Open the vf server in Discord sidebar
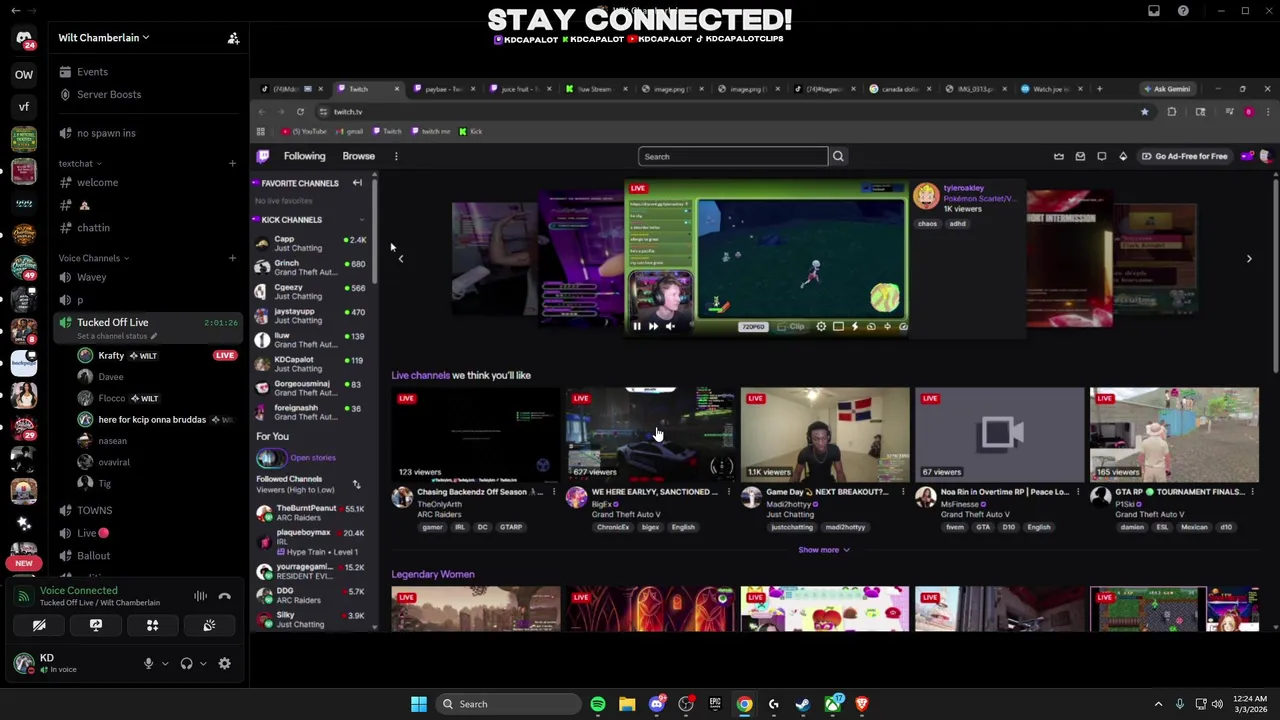The width and height of the screenshot is (1280, 720). [x=24, y=106]
